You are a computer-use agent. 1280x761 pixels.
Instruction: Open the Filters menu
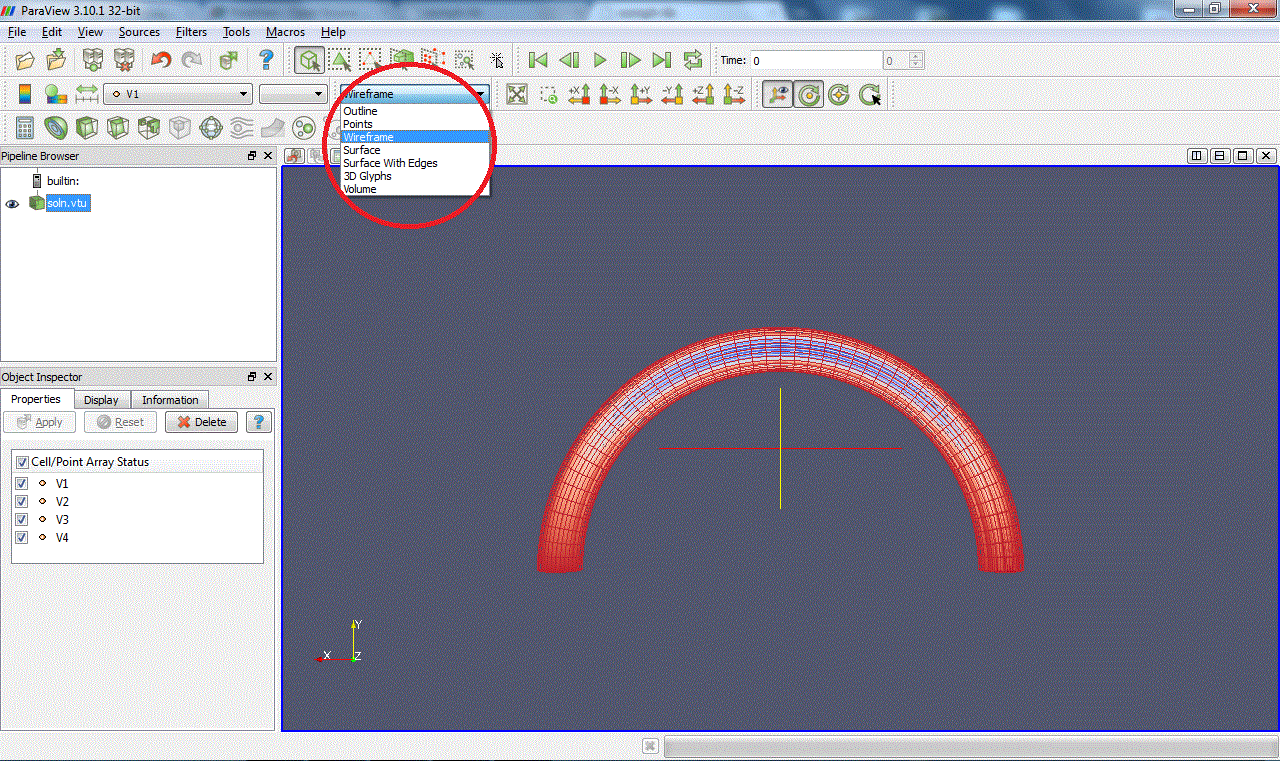point(191,32)
